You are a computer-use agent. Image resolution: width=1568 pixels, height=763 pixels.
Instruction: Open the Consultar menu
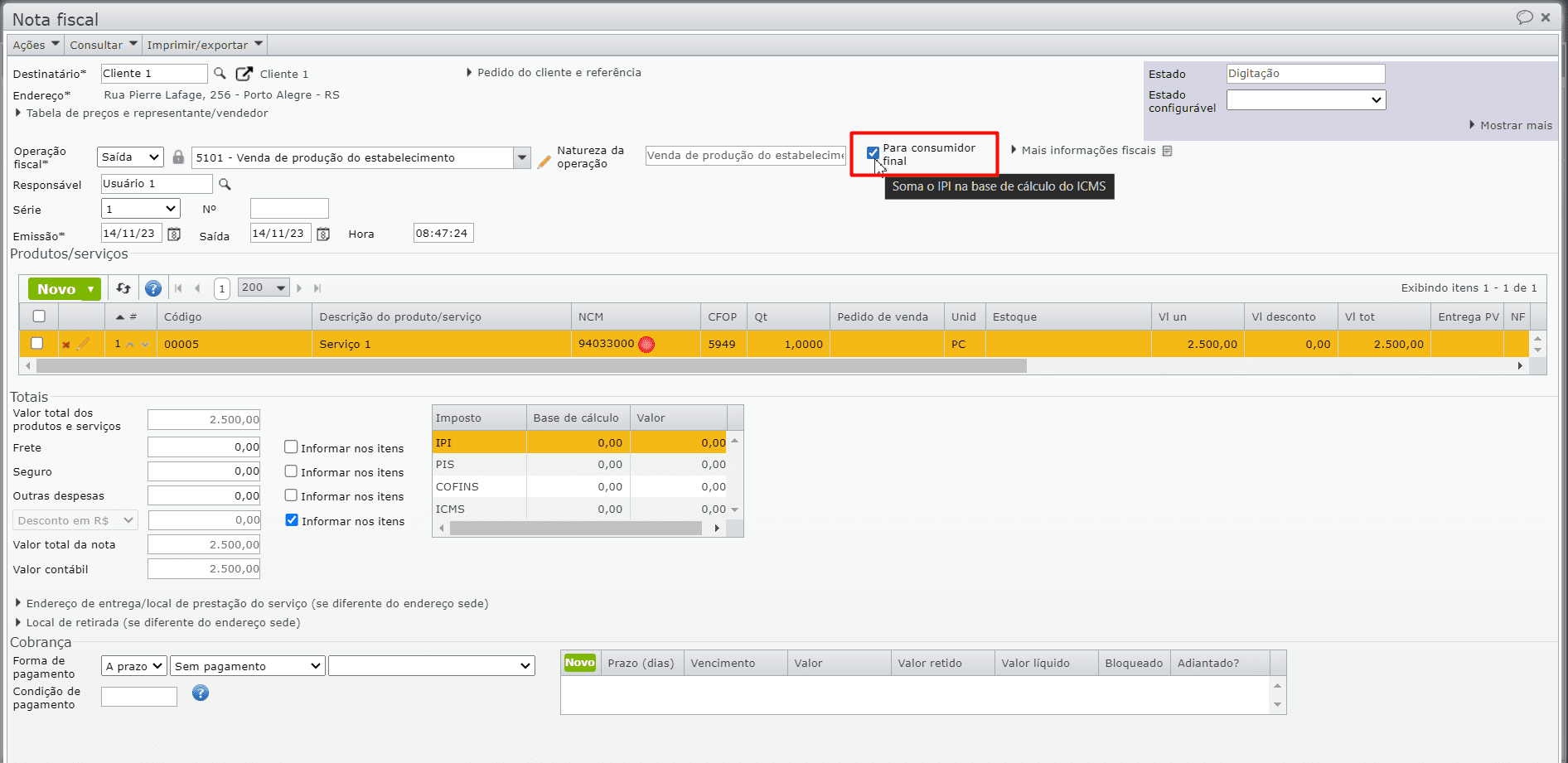(x=103, y=45)
